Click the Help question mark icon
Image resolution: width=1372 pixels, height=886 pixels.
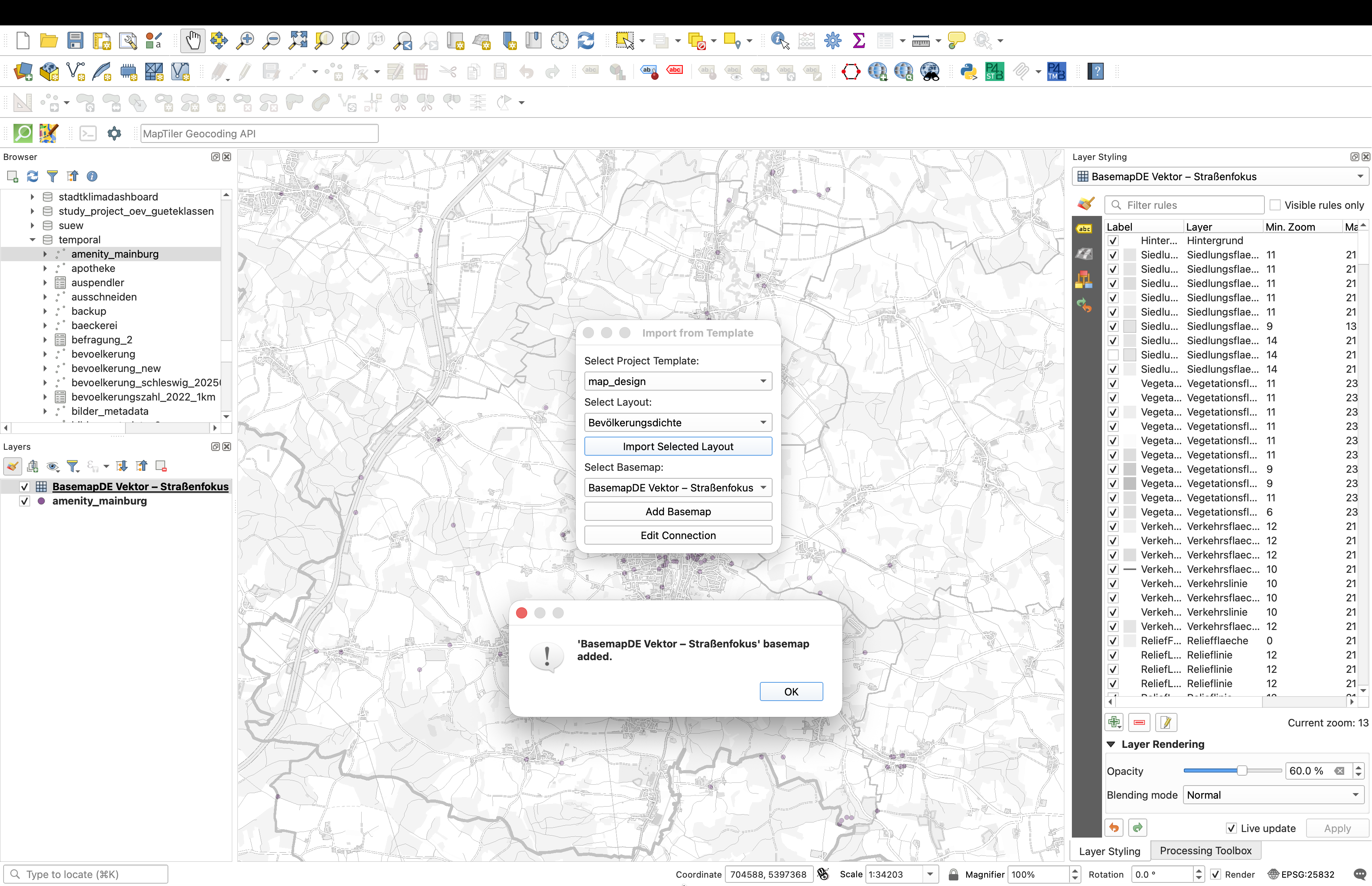tap(1096, 71)
